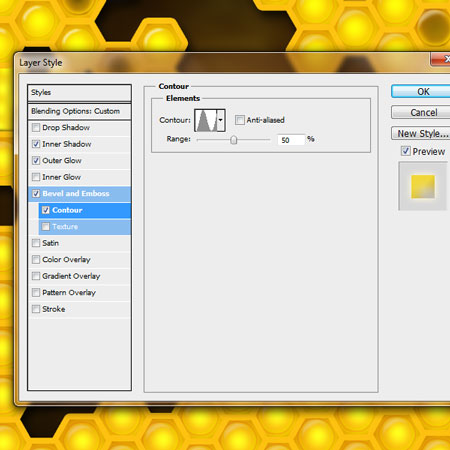The width and height of the screenshot is (450, 450).
Task: Click the Range slider handle
Action: tap(234, 140)
